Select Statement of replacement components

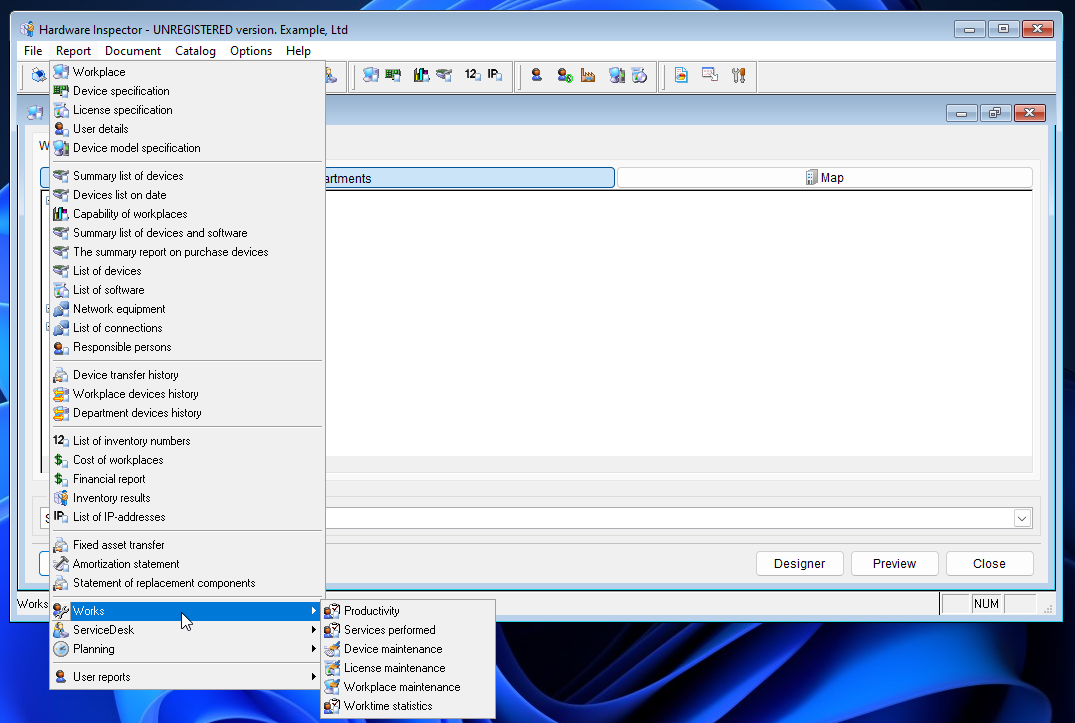(187, 583)
